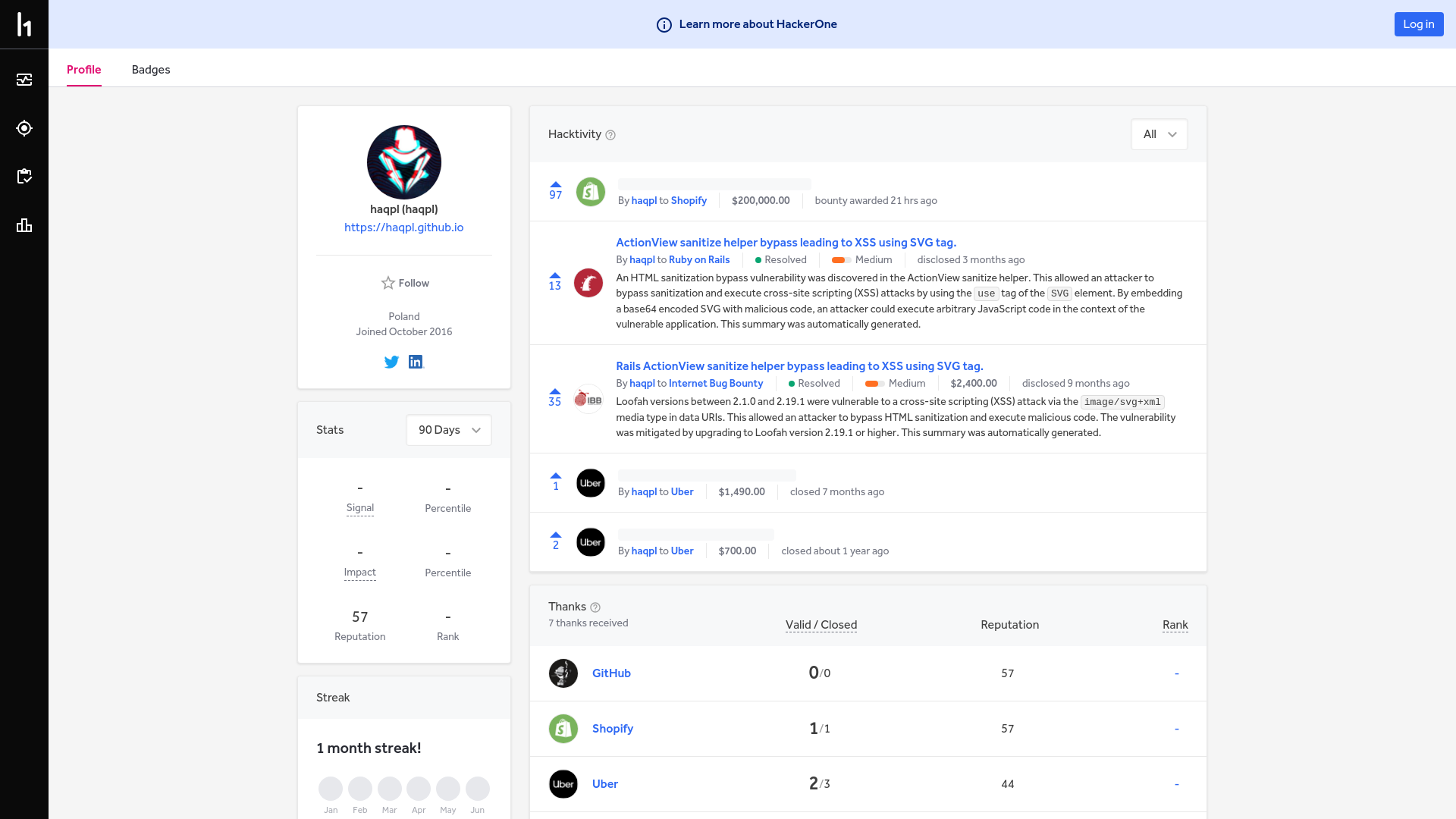Click the Hacktivity help question icon
The width and height of the screenshot is (1456, 819).
(x=610, y=135)
